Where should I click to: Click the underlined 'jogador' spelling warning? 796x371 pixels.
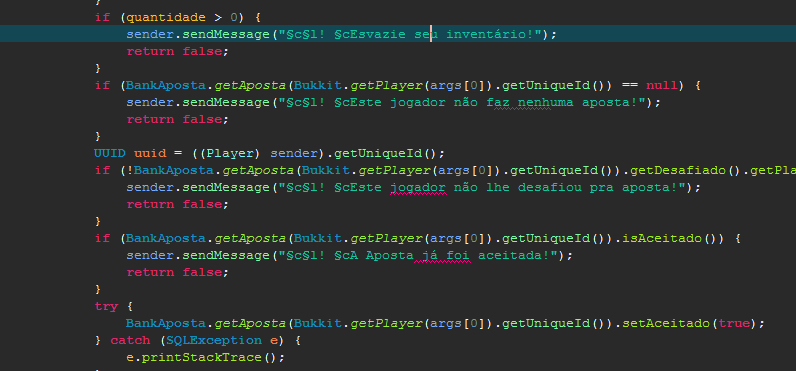(x=418, y=187)
